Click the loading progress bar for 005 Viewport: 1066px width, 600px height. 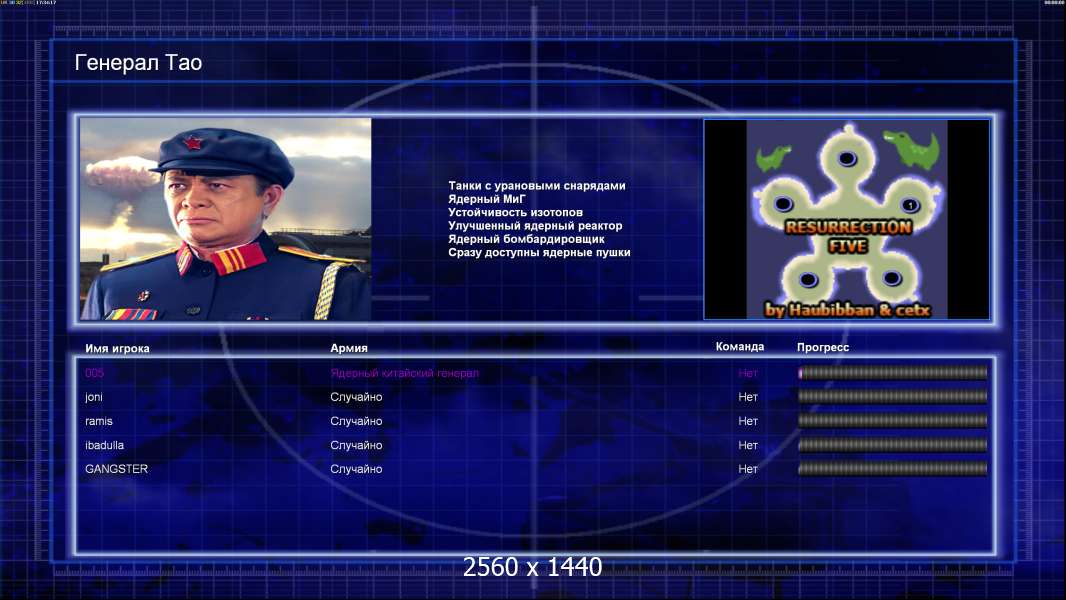(893, 372)
